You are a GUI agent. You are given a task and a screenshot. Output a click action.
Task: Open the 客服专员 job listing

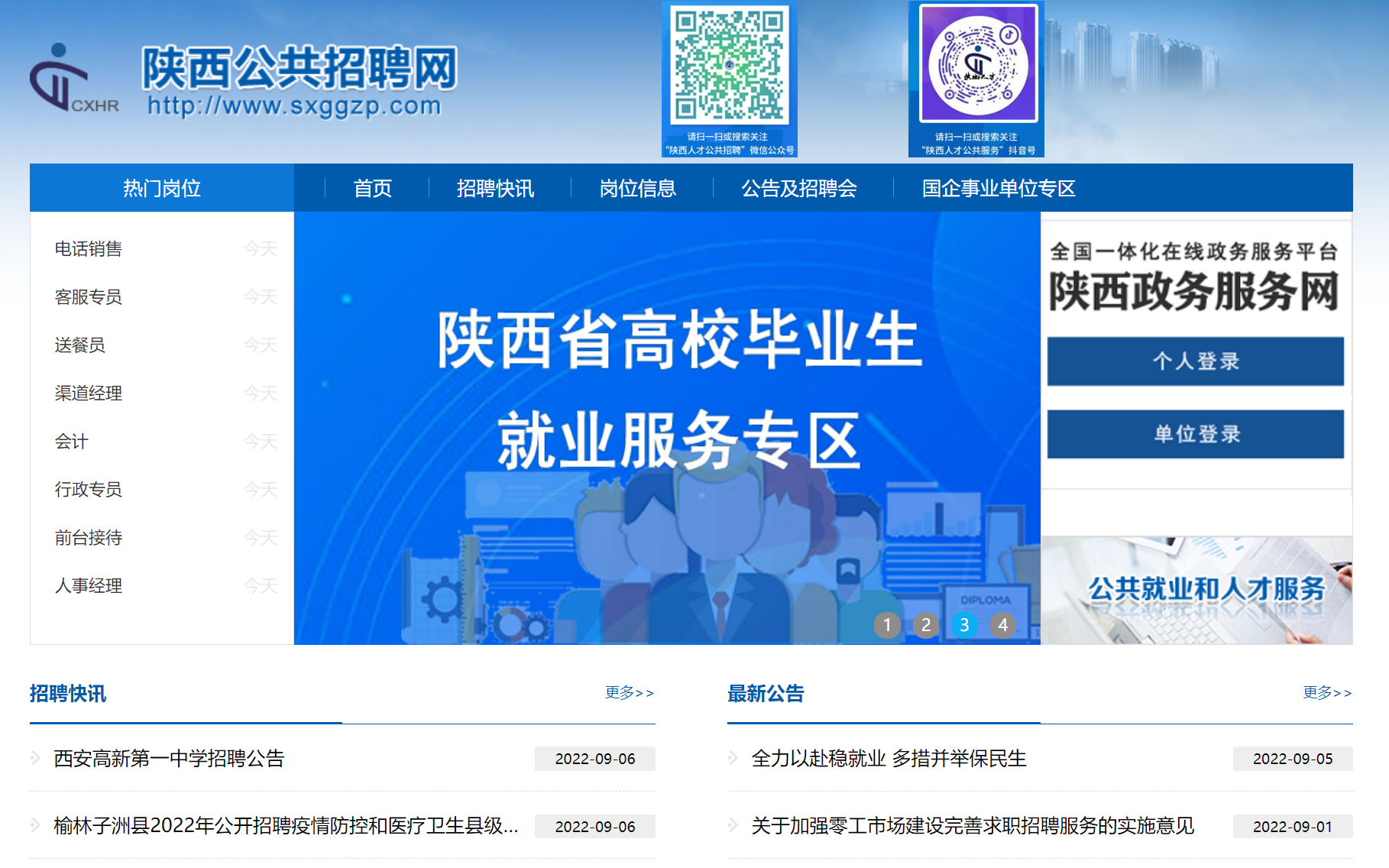(x=89, y=297)
